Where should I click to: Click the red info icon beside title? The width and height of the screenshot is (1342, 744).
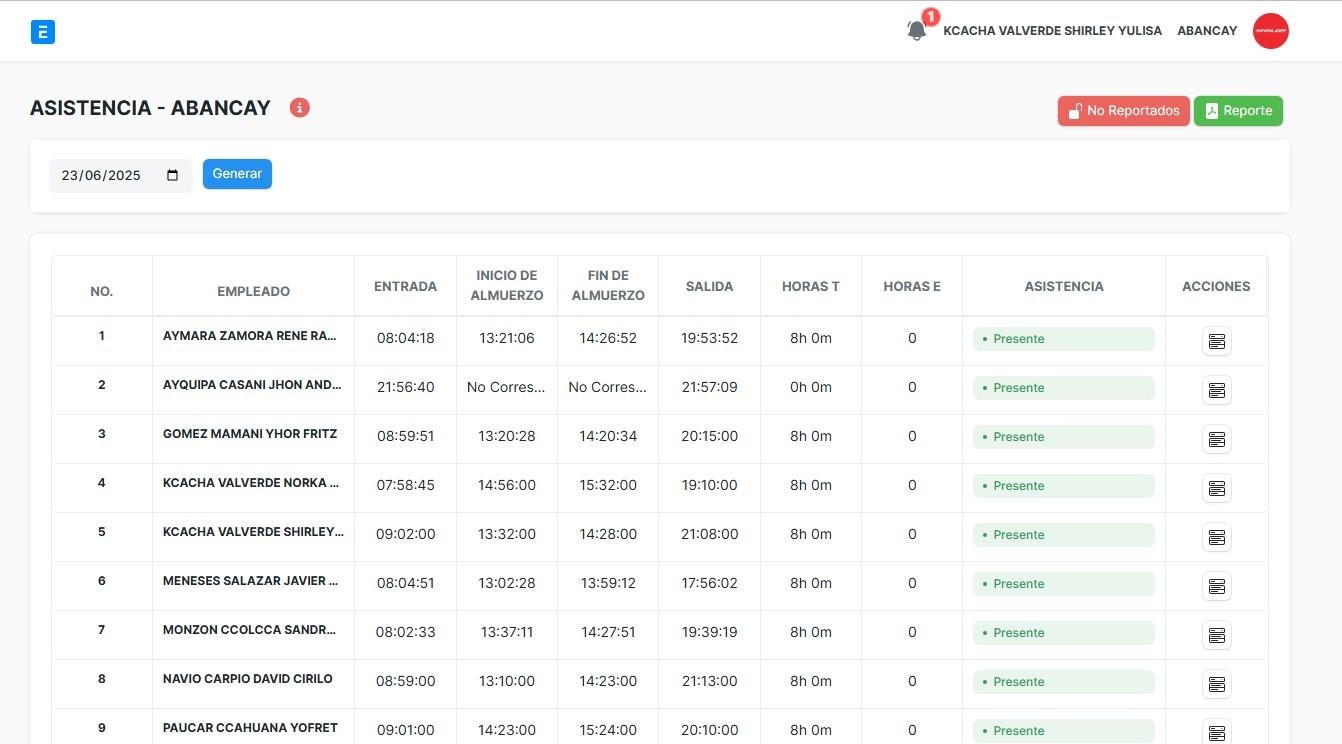300,108
